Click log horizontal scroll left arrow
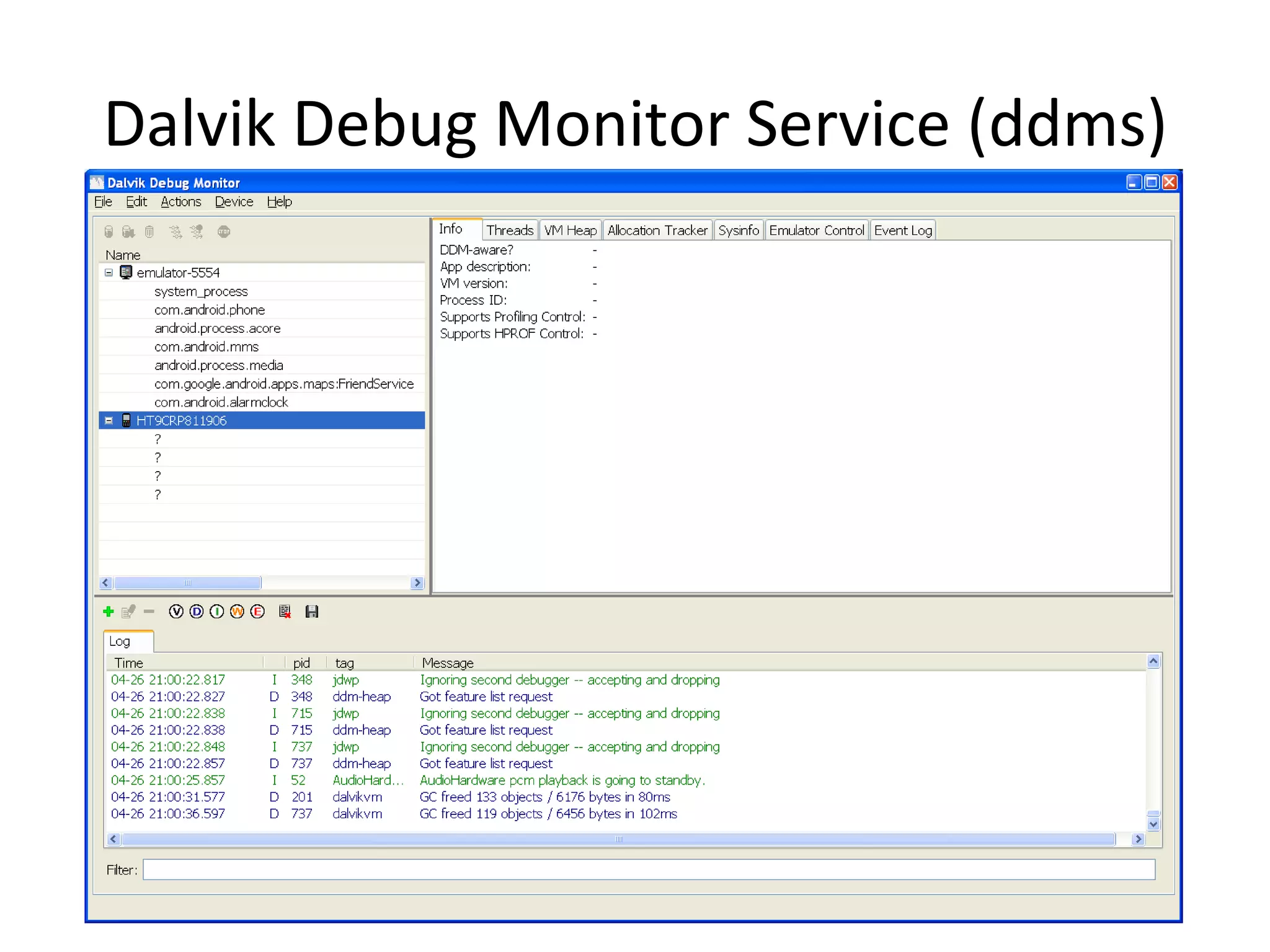This screenshot has height=952, width=1270. [113, 839]
